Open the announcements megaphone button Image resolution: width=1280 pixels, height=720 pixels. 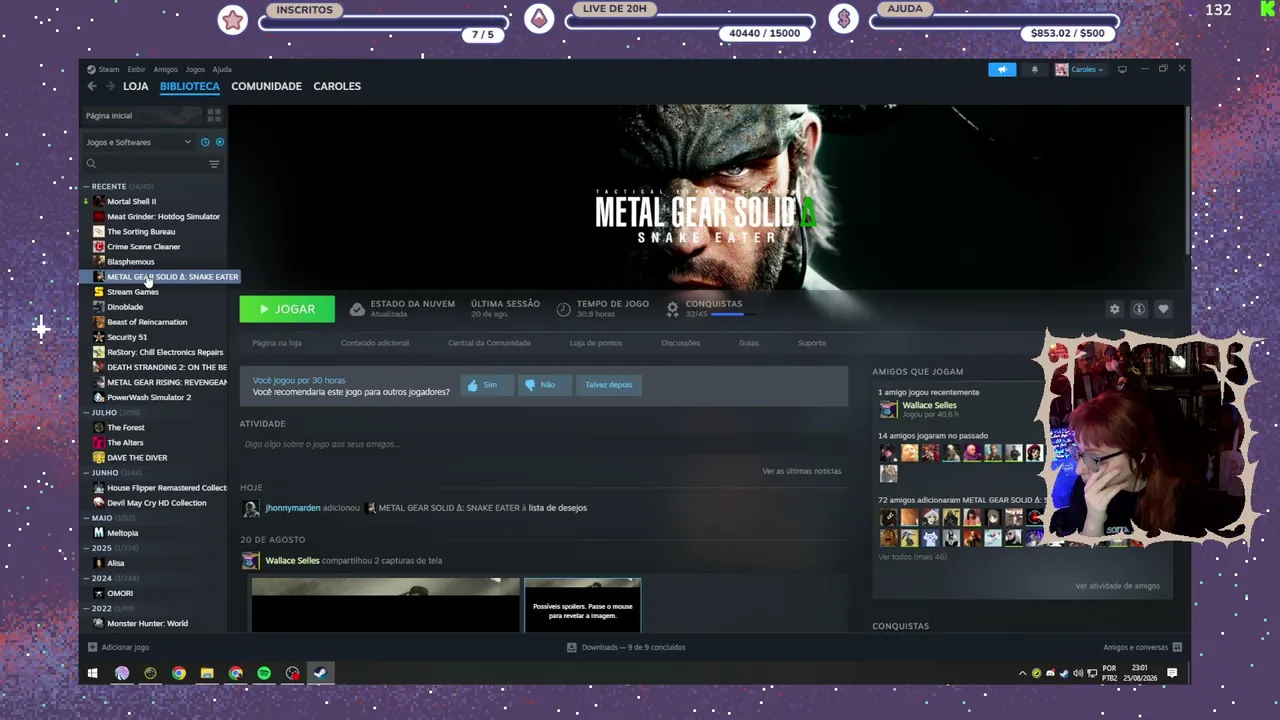pos(1002,70)
